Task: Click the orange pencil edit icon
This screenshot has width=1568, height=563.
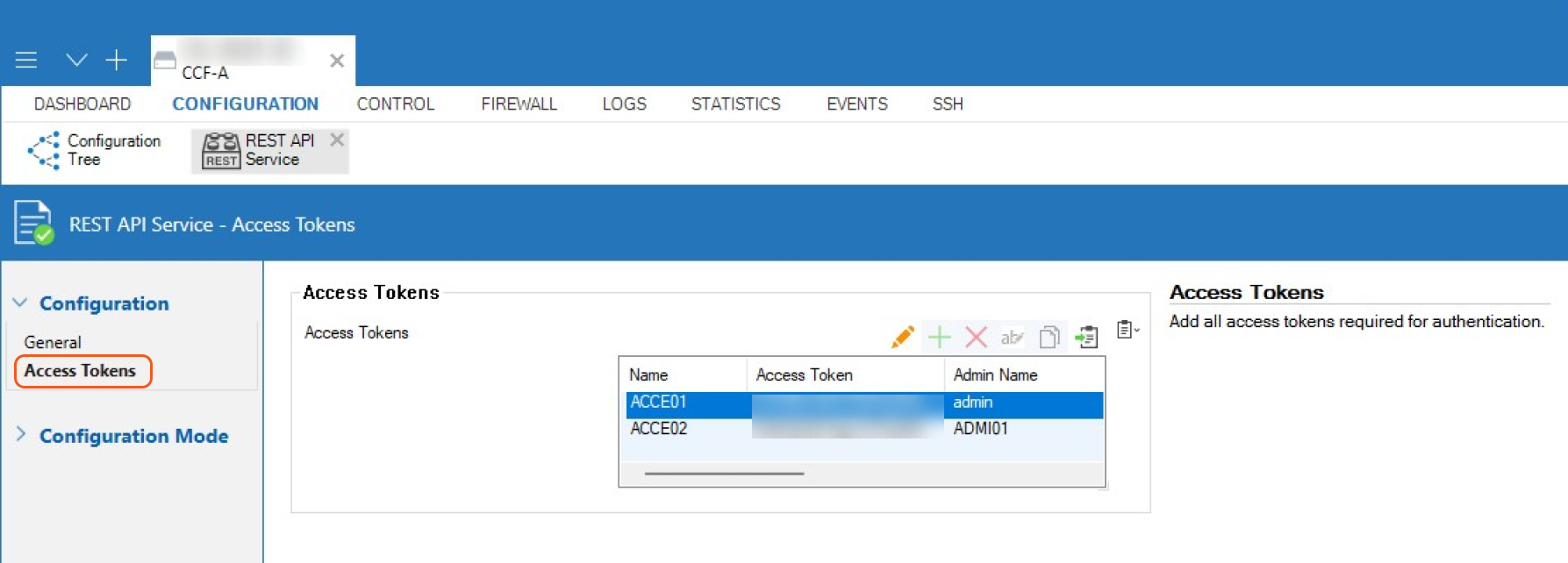Action: [902, 337]
